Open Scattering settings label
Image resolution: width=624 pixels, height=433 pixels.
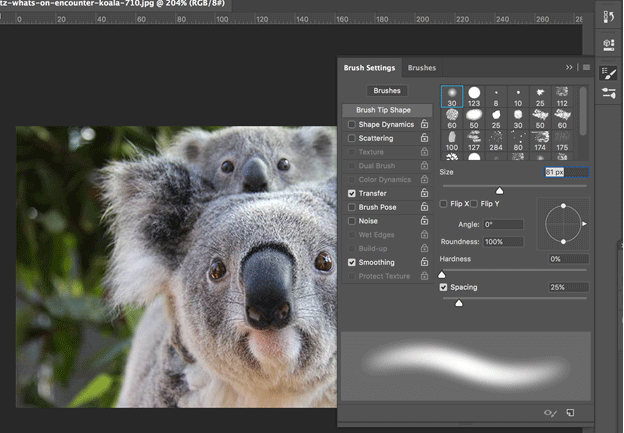point(376,138)
